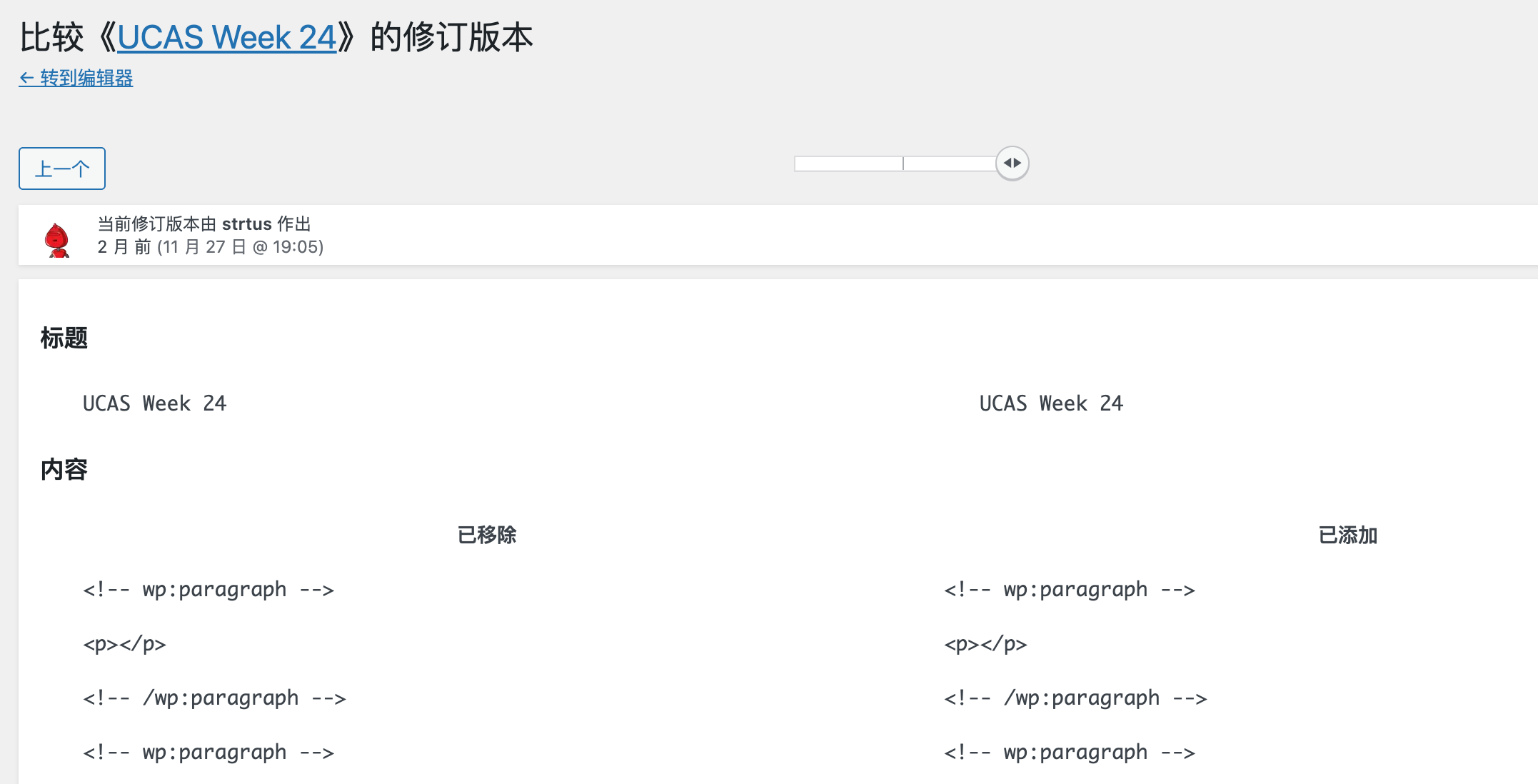1538x784 pixels.
Task: Click the right-side UCAS Week 24 title text
Action: 1051,403
